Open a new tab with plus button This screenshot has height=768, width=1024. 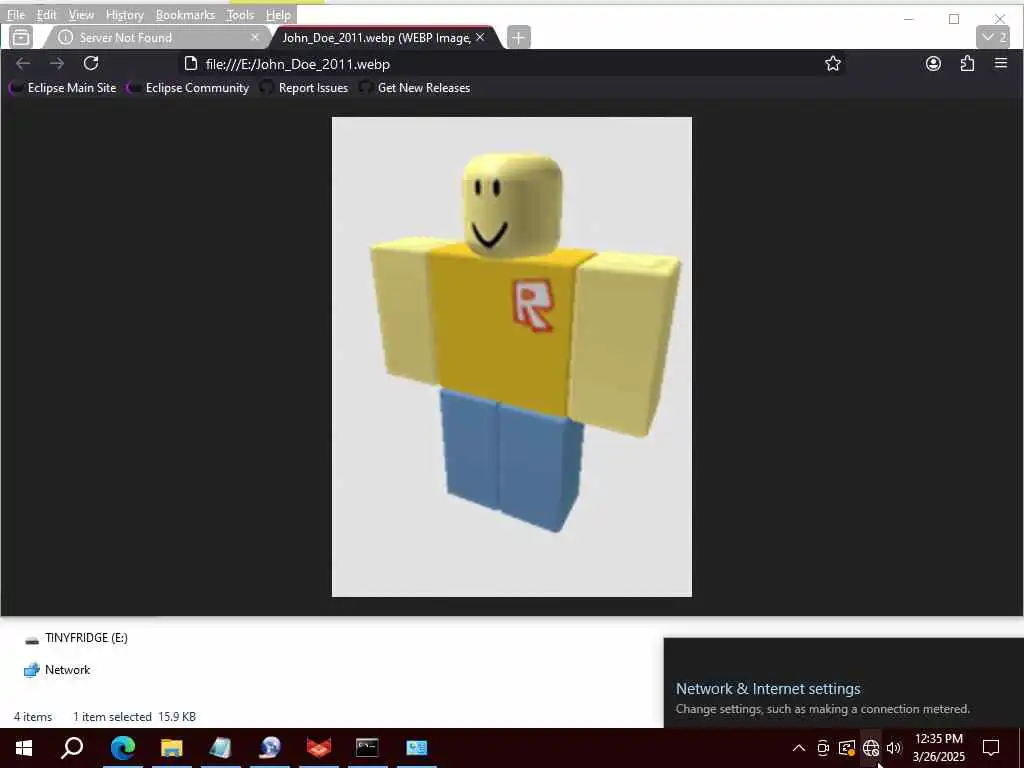click(x=519, y=38)
